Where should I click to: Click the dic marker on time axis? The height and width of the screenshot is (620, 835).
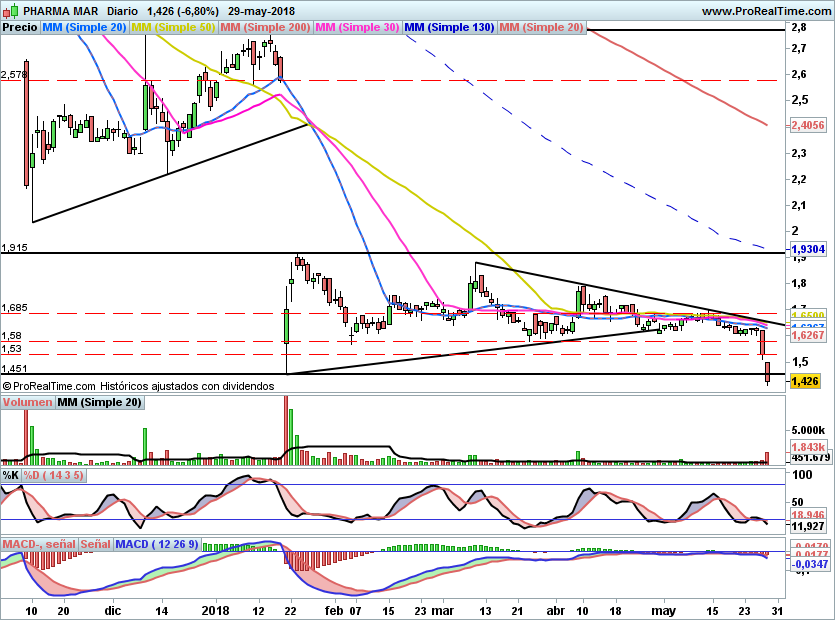pyautogui.click(x=112, y=610)
